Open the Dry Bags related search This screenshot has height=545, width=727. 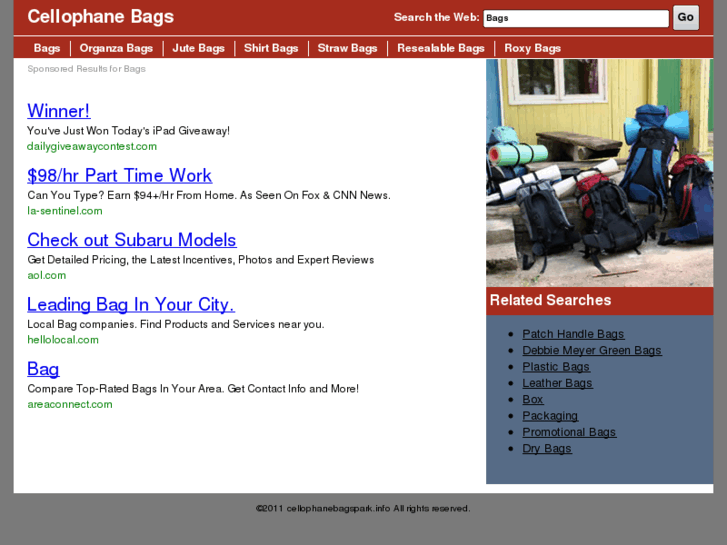coord(547,449)
